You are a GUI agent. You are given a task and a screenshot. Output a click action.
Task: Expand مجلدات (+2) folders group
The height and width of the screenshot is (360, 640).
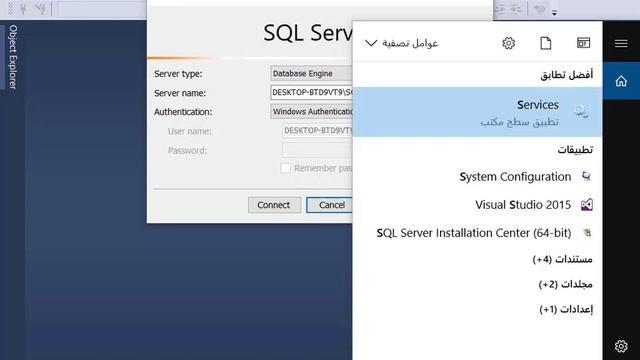coord(565,284)
